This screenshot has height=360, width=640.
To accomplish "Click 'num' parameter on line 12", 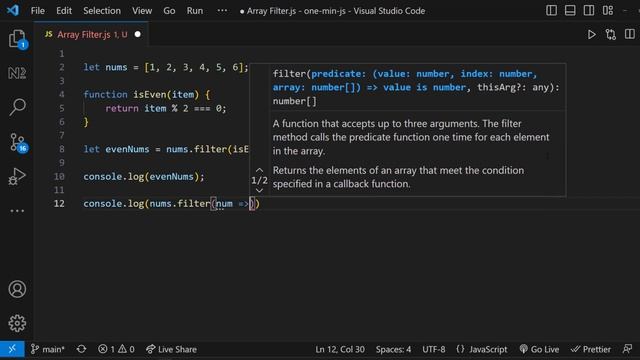I will click(224, 204).
